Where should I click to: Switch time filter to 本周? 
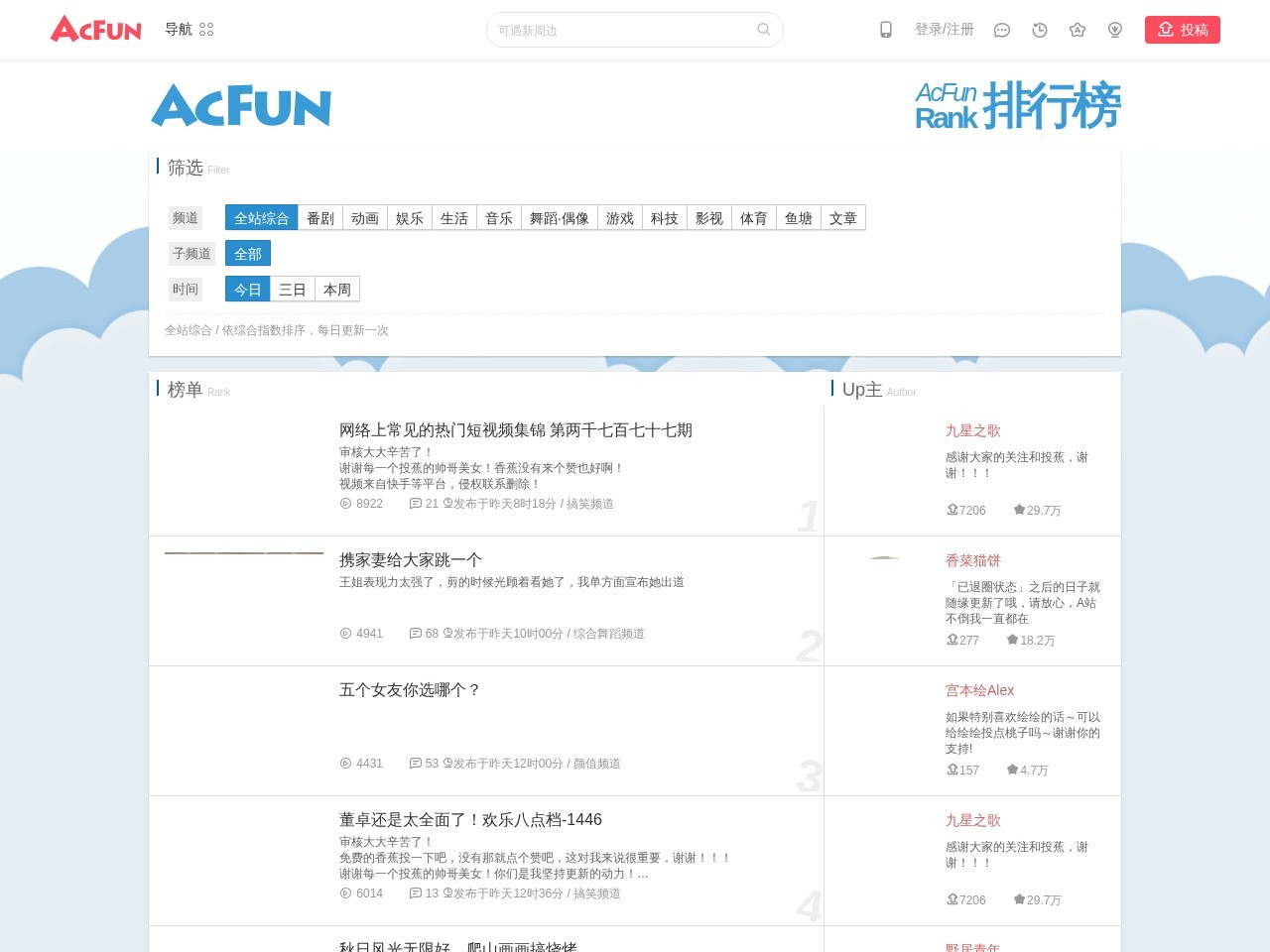pos(337,290)
